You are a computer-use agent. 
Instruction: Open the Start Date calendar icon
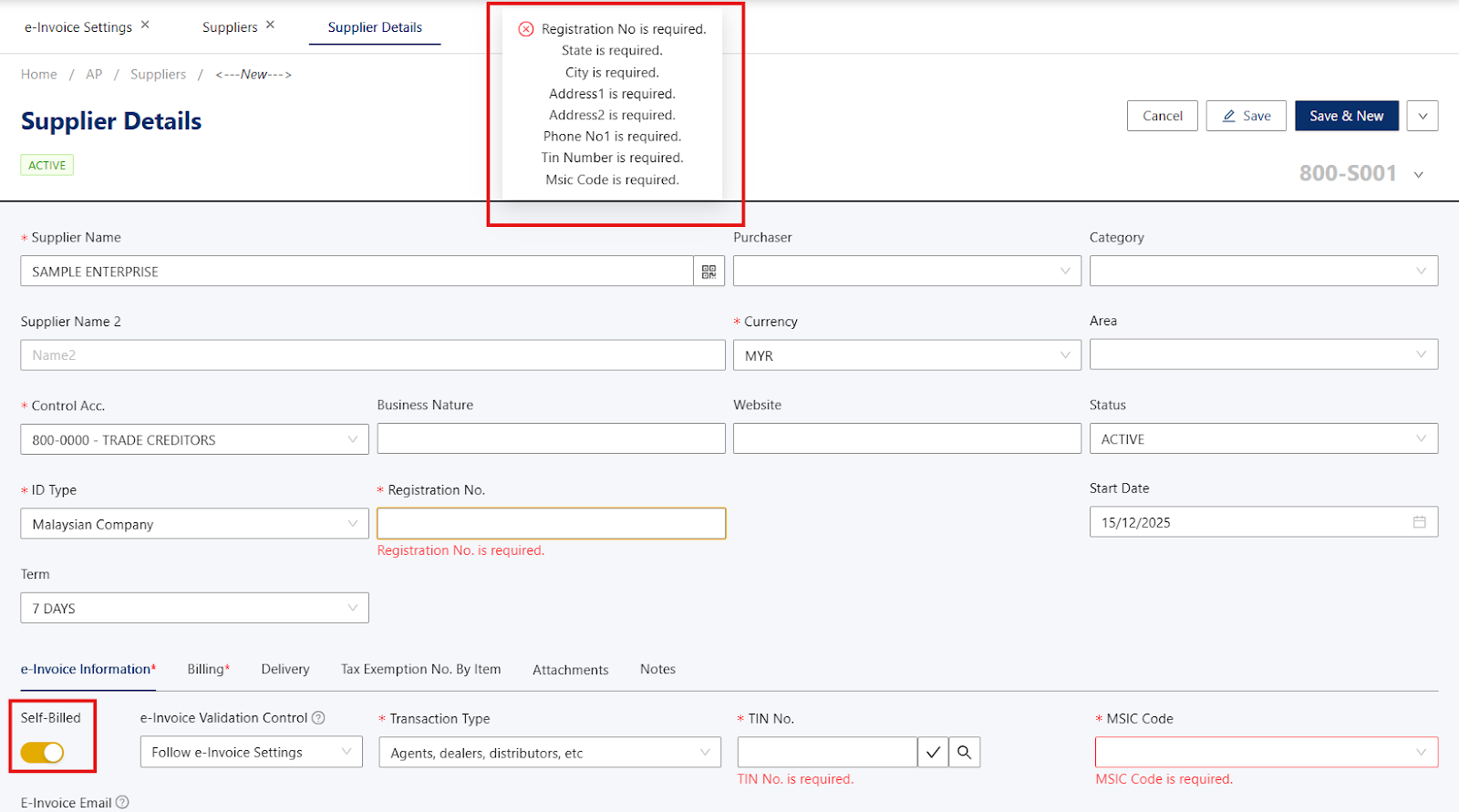(1419, 522)
